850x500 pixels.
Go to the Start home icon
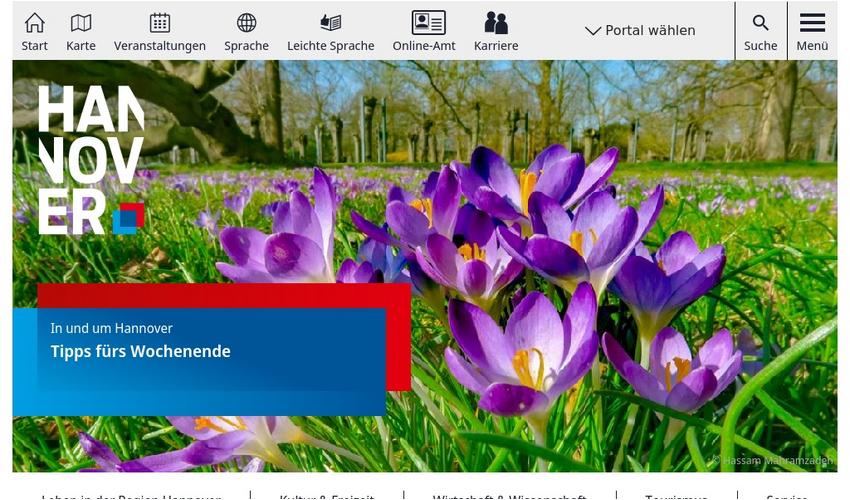(x=34, y=23)
